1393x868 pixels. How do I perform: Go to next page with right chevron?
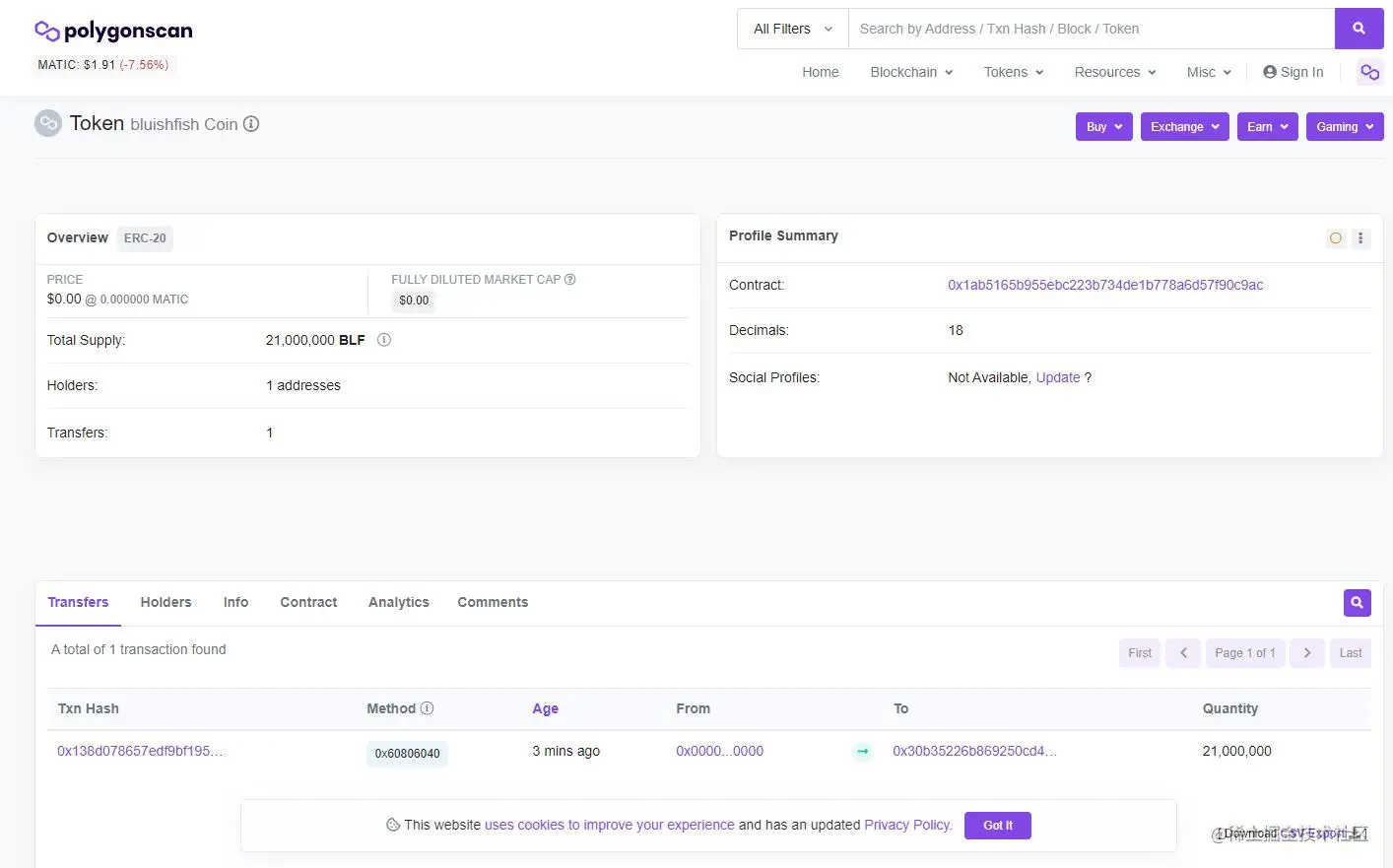1307,653
